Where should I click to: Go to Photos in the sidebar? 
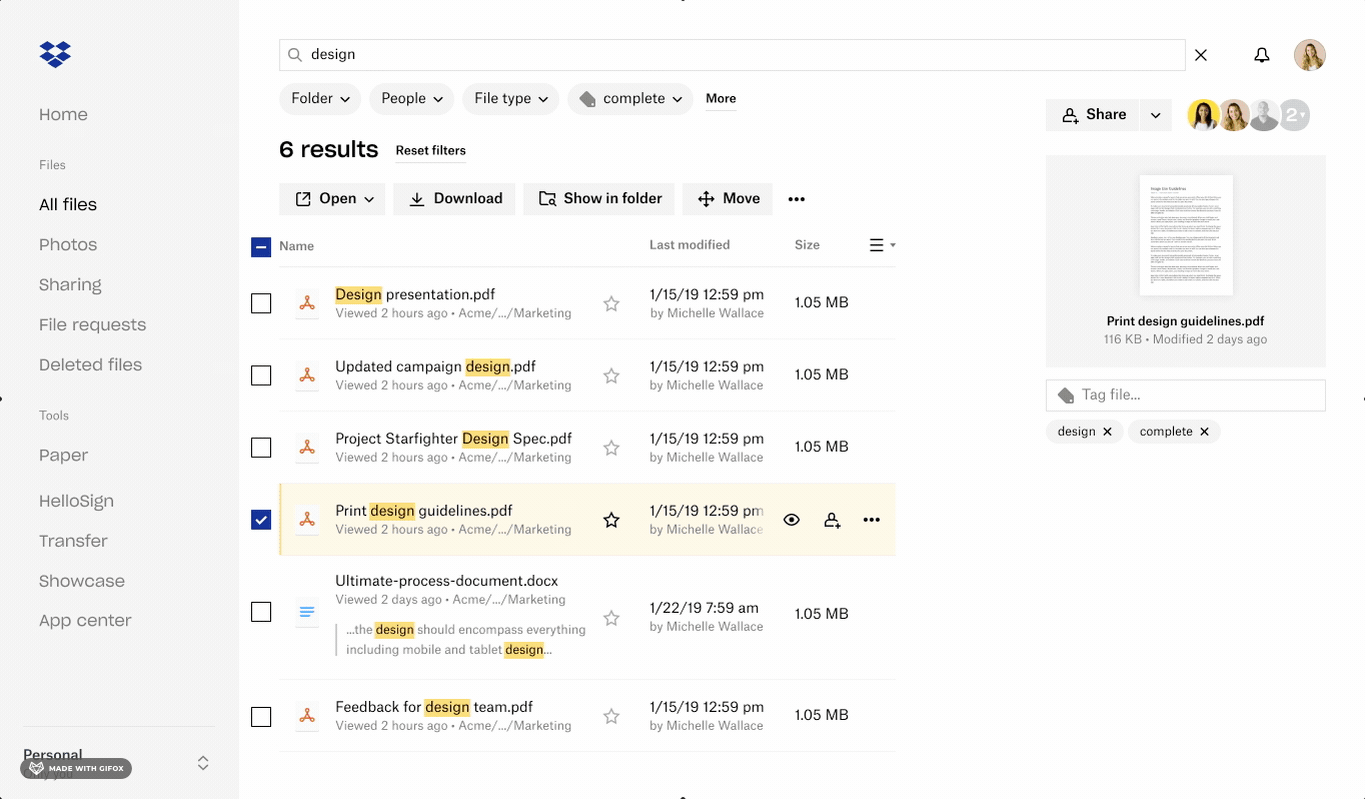coord(68,245)
